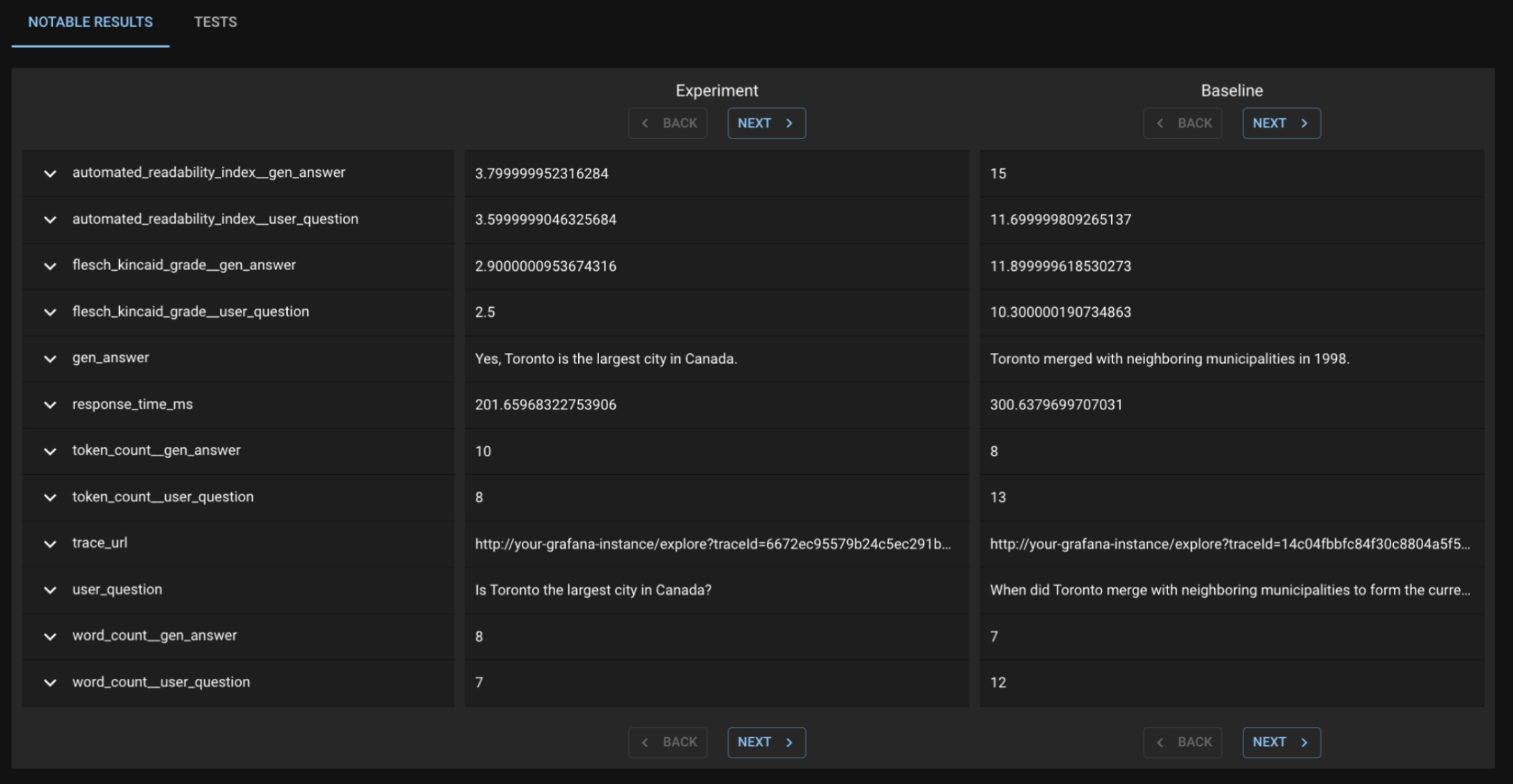Viewport: 1513px width, 784px height.
Task: Select the Notable Results tab
Action: pos(91,22)
